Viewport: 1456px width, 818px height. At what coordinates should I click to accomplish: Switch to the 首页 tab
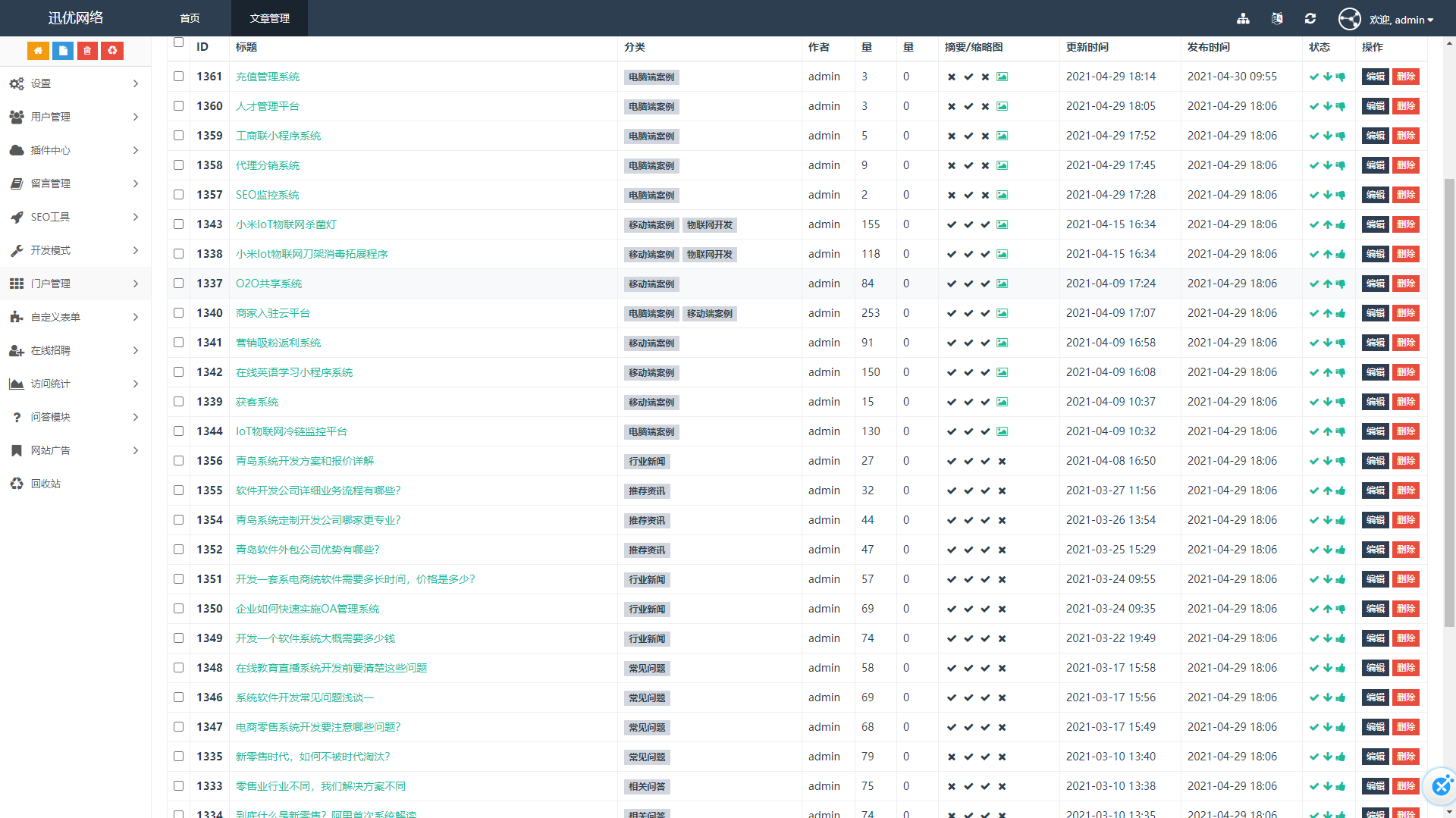tap(190, 18)
